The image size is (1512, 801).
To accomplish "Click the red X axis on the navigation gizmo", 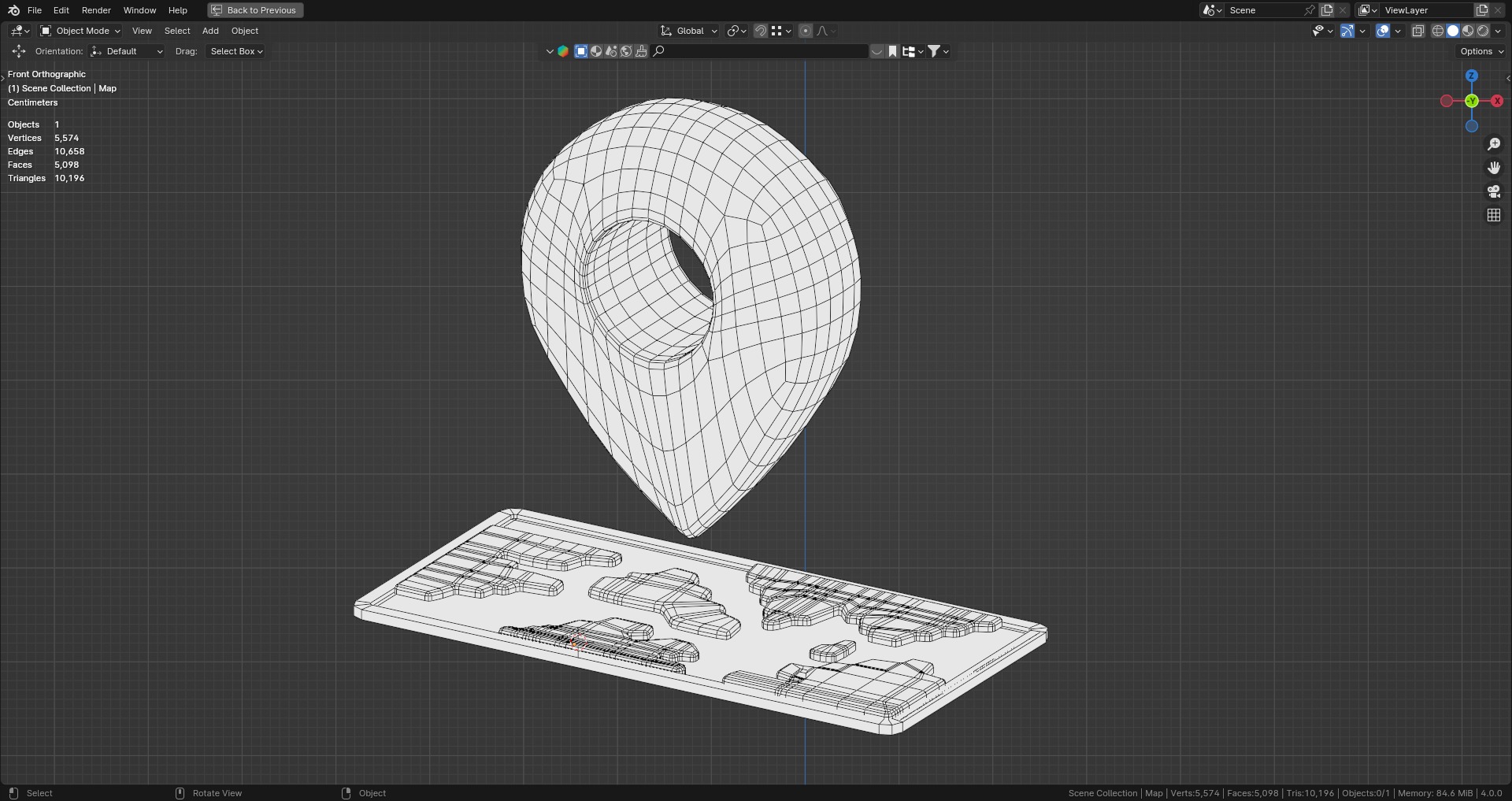I will click(1497, 101).
